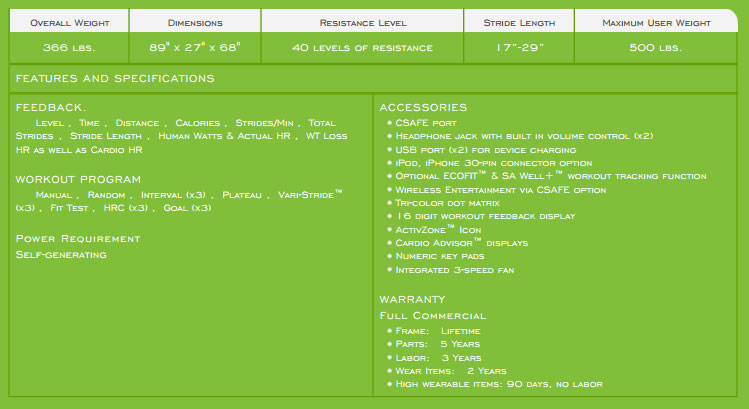Click the Full Commercial subheading
The height and width of the screenshot is (409, 749).
point(432,316)
